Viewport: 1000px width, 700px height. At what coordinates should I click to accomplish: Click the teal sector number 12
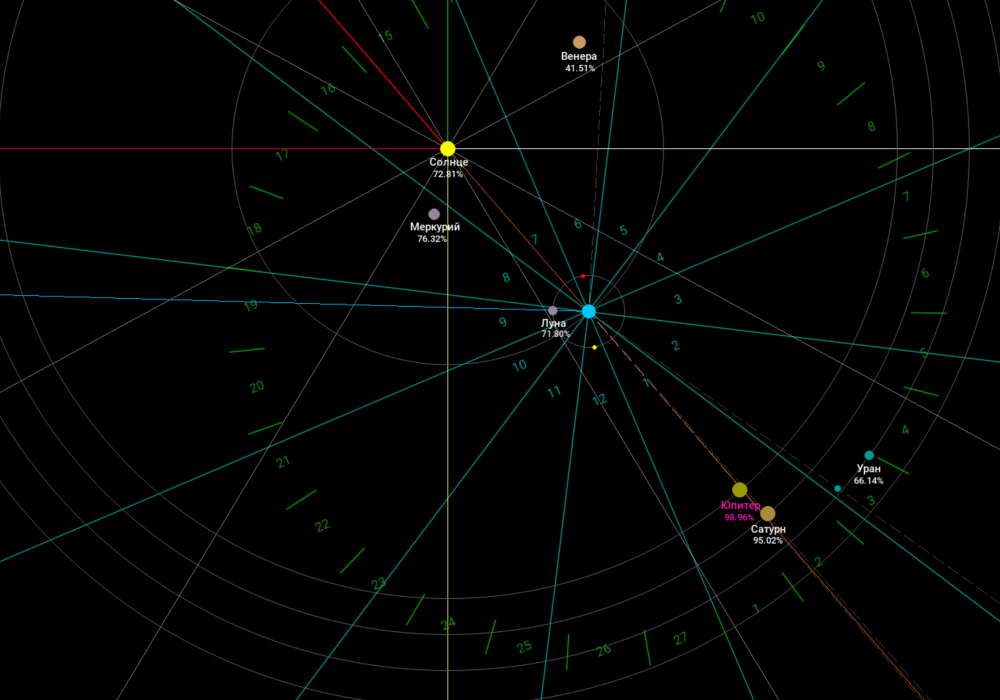[599, 400]
